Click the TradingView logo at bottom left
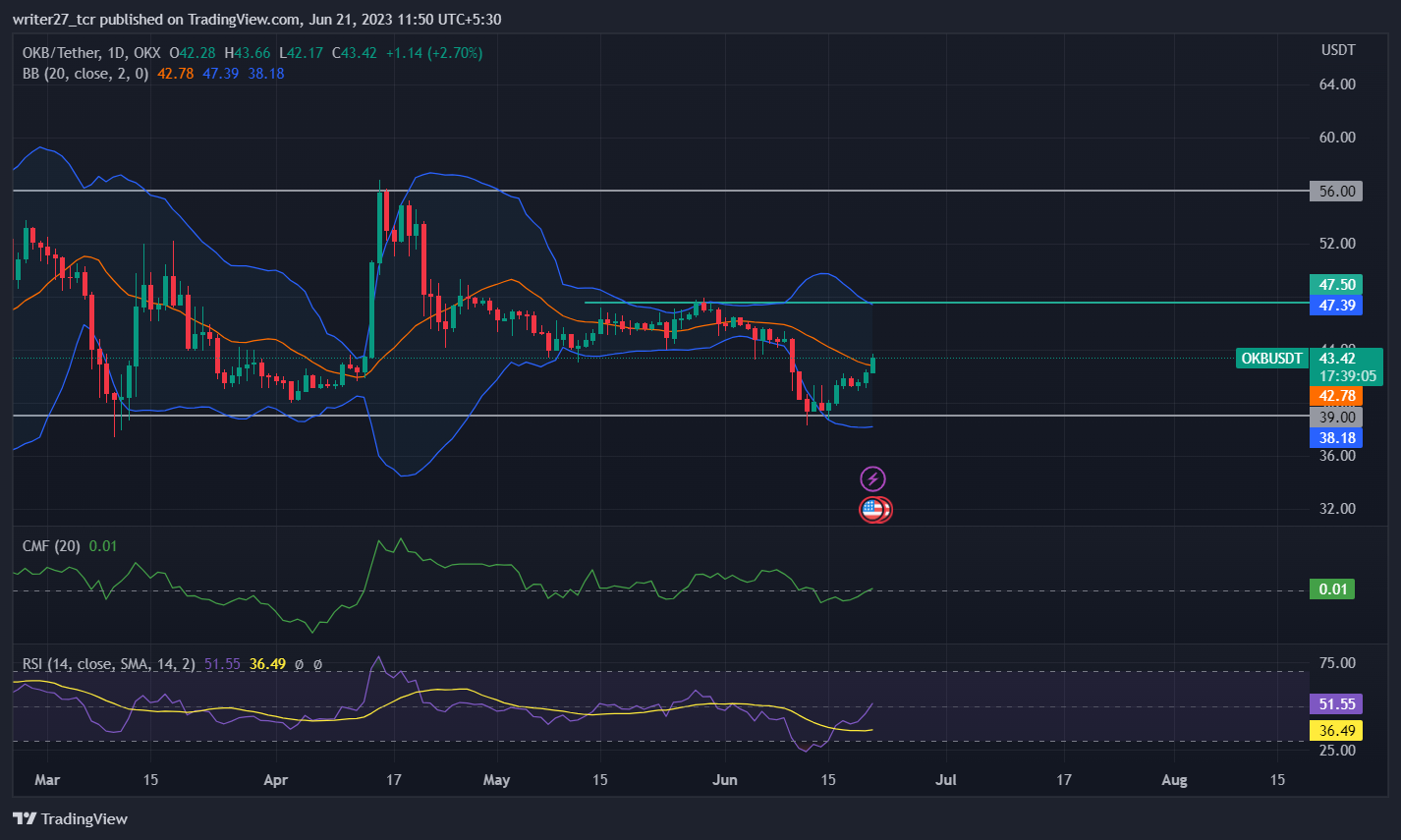 [70, 818]
